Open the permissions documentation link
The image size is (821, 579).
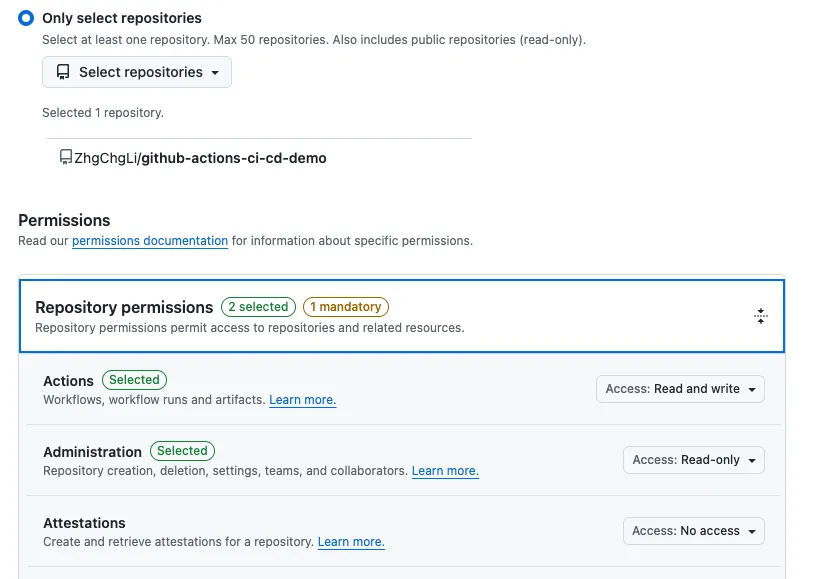coord(150,241)
